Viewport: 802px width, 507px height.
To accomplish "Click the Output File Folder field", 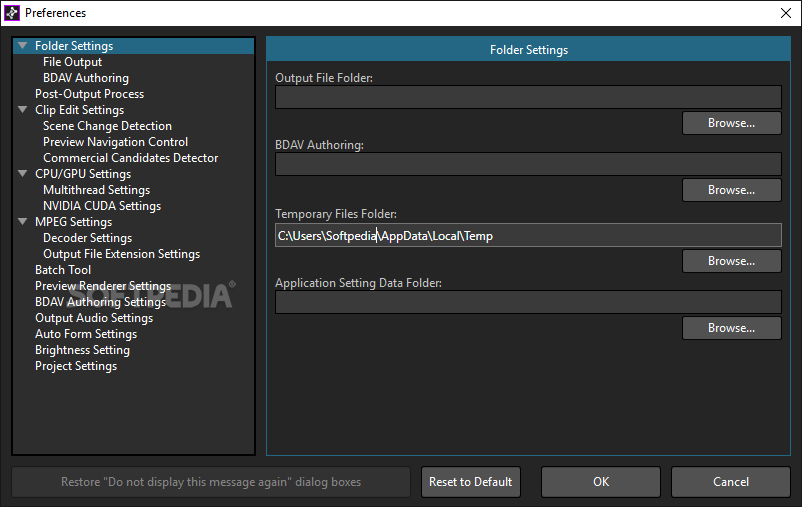I will [x=528, y=97].
